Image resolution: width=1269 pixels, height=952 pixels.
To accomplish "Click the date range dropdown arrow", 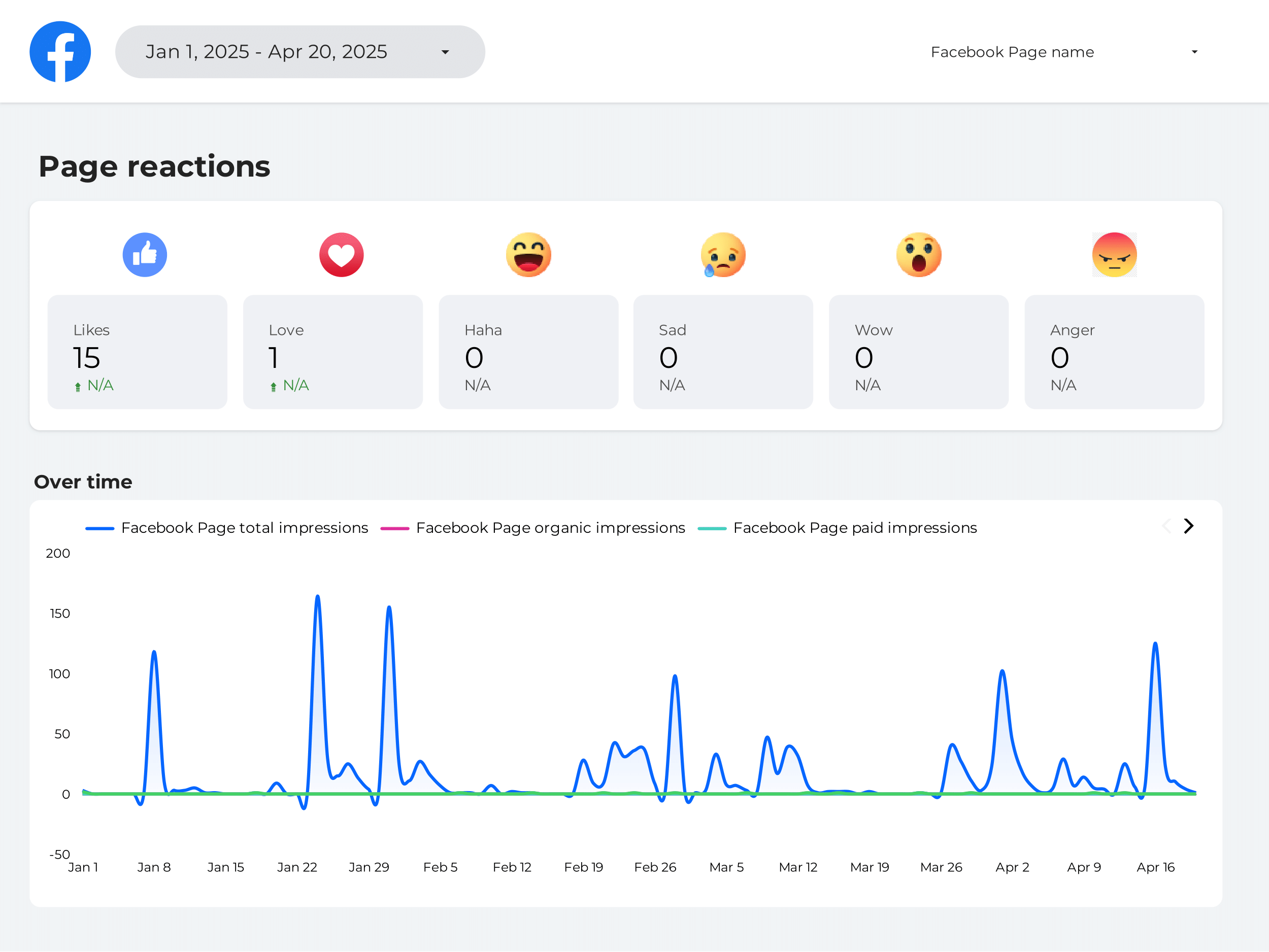I will tap(445, 52).
